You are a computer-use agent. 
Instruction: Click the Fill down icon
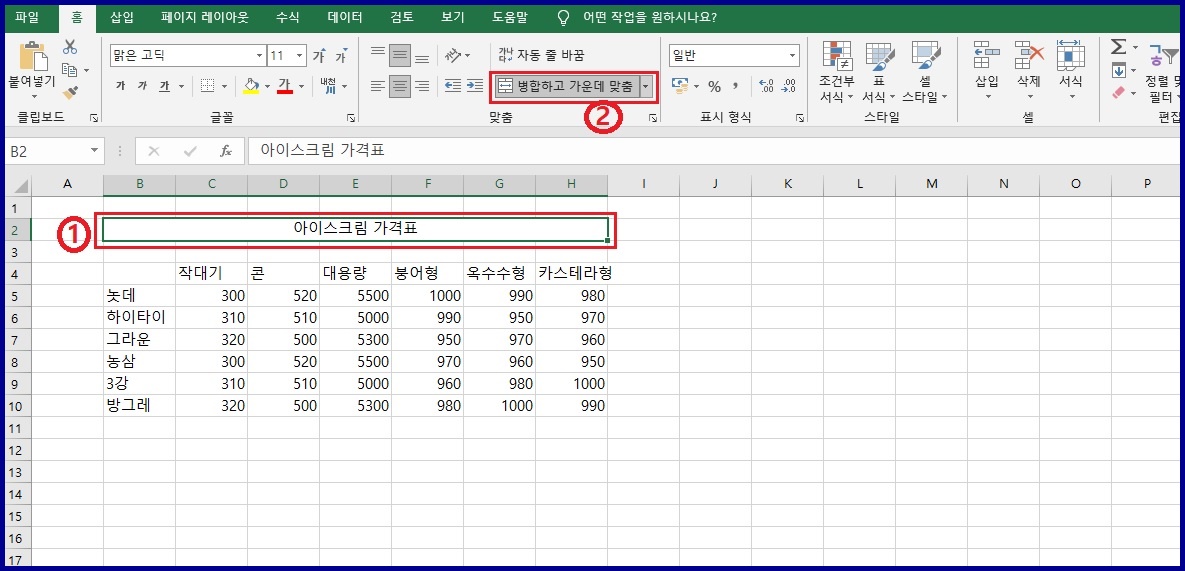point(1119,70)
